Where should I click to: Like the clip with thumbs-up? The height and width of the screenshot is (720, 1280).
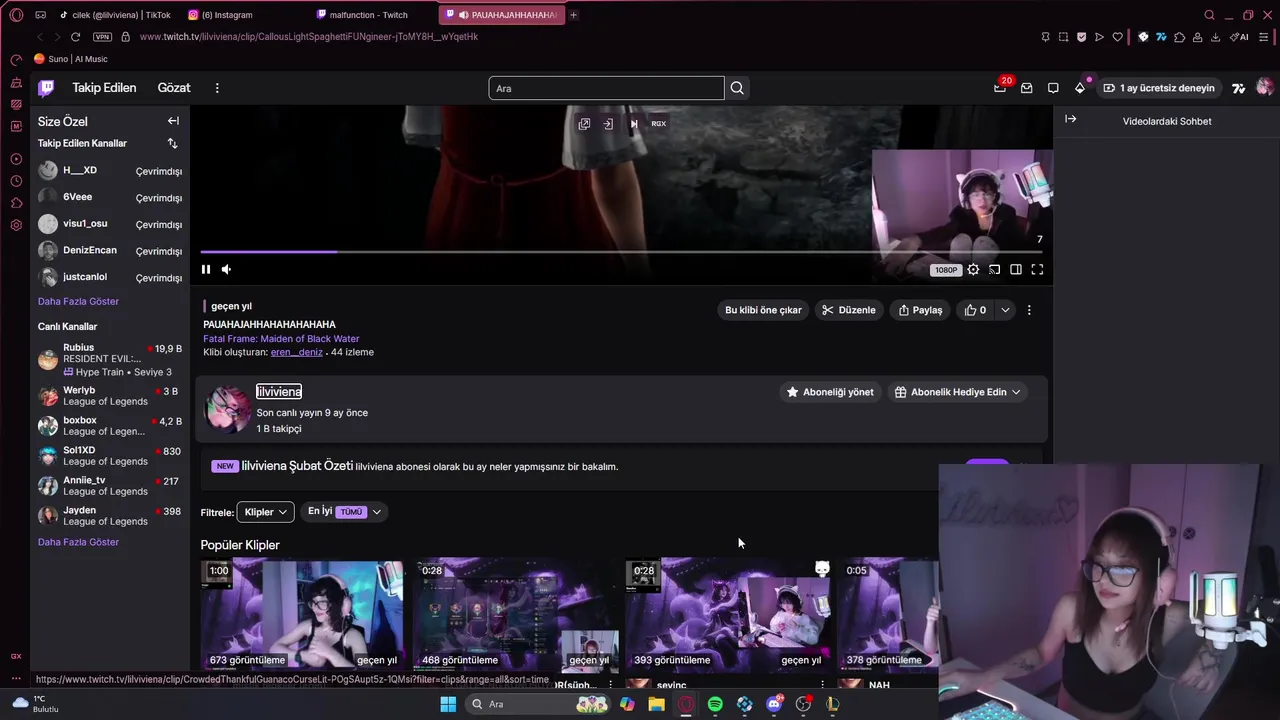tap(975, 310)
